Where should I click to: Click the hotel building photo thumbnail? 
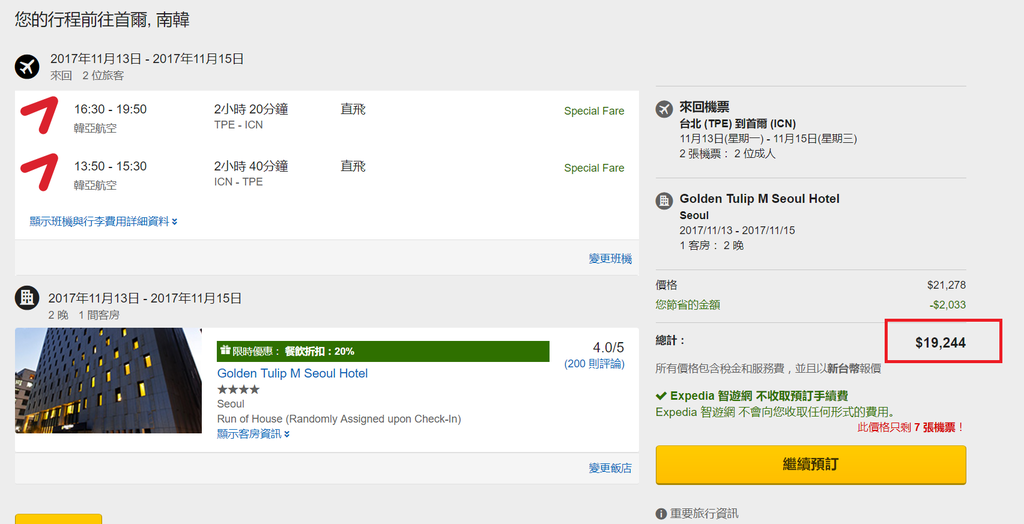pyautogui.click(x=108, y=380)
